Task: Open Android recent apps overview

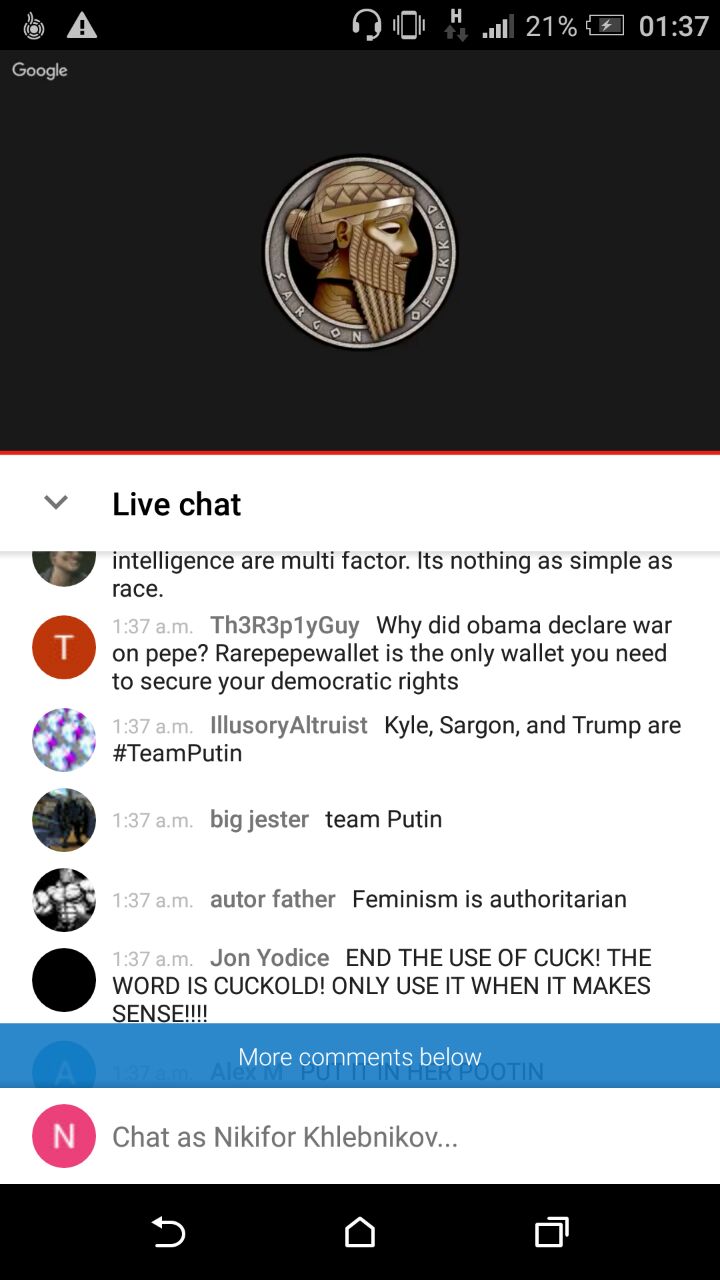Action: 552,1232
